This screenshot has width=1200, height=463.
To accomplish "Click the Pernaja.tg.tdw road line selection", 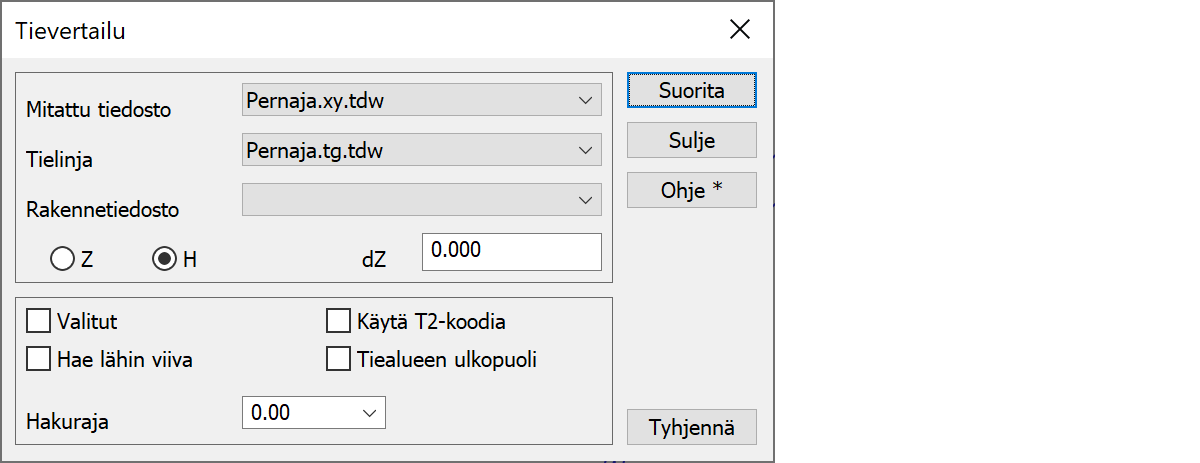I will click(405, 150).
